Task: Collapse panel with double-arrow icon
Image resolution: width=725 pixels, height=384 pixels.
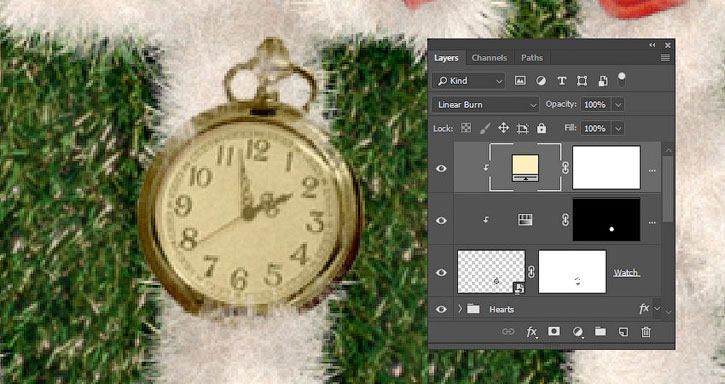Action: pyautogui.click(x=652, y=45)
